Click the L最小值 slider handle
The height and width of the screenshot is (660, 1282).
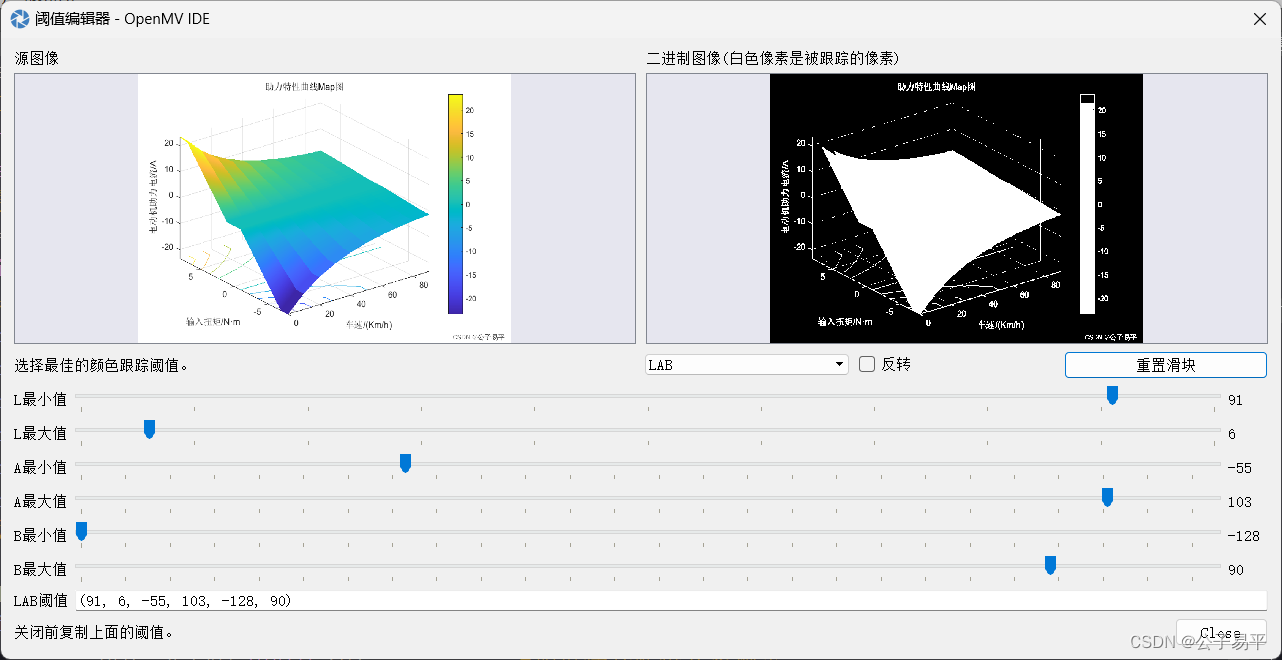(x=1112, y=396)
